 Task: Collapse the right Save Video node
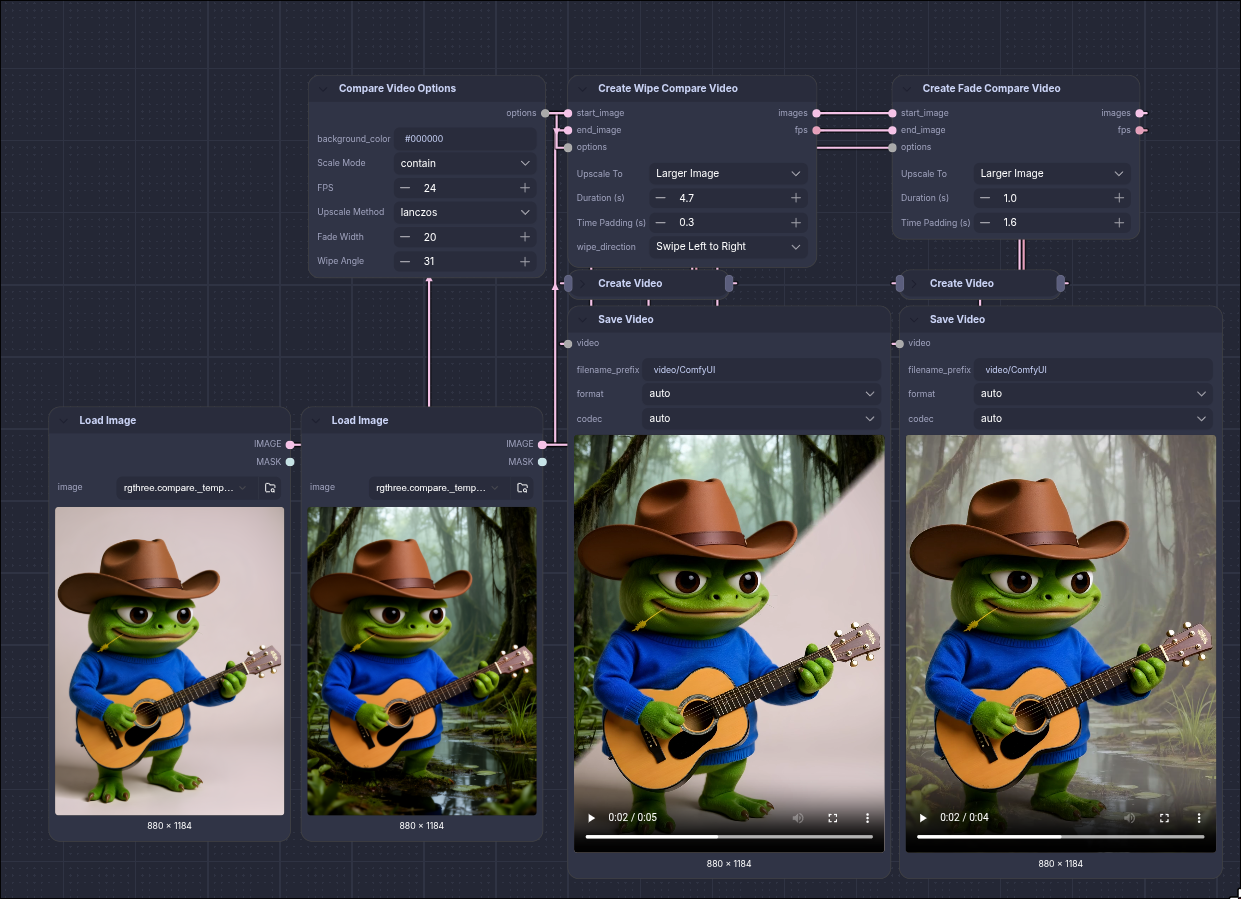(915, 320)
